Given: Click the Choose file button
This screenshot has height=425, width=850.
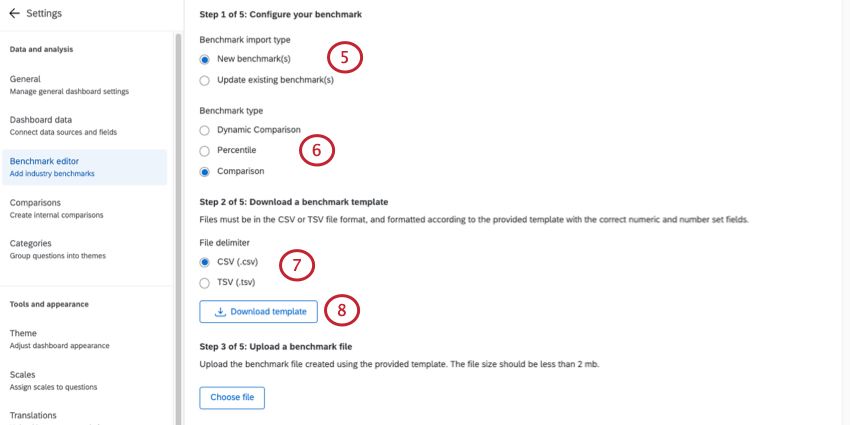Looking at the screenshot, I should click(x=232, y=398).
